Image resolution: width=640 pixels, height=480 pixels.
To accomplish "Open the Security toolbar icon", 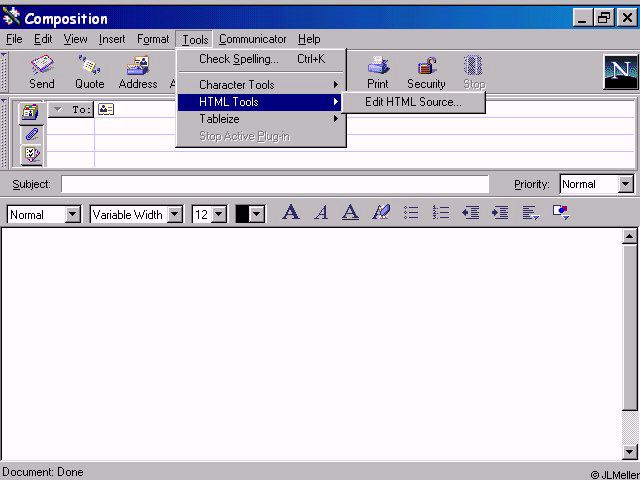I will (426, 72).
